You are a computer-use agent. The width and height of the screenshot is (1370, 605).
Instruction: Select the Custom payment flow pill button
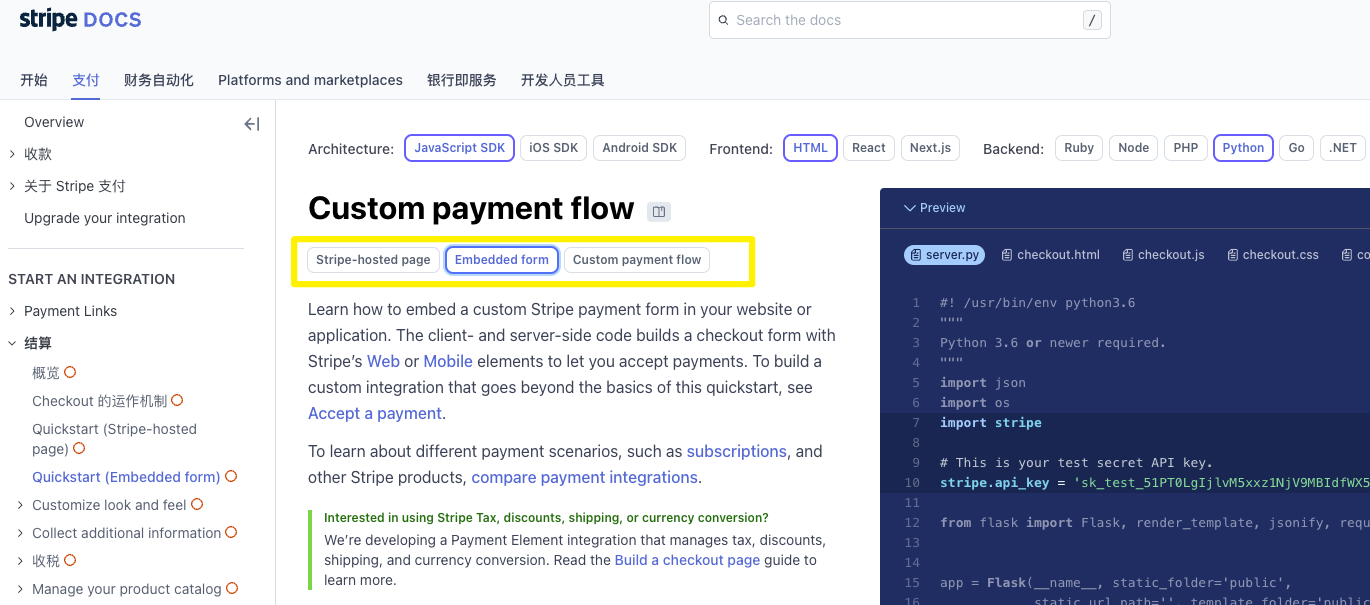click(x=637, y=260)
